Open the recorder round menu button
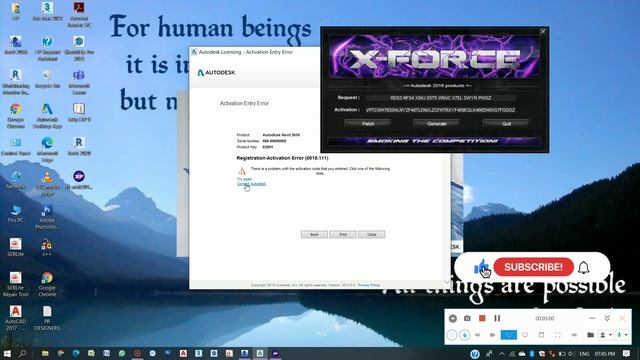The width and height of the screenshot is (640, 360). click(x=453, y=318)
